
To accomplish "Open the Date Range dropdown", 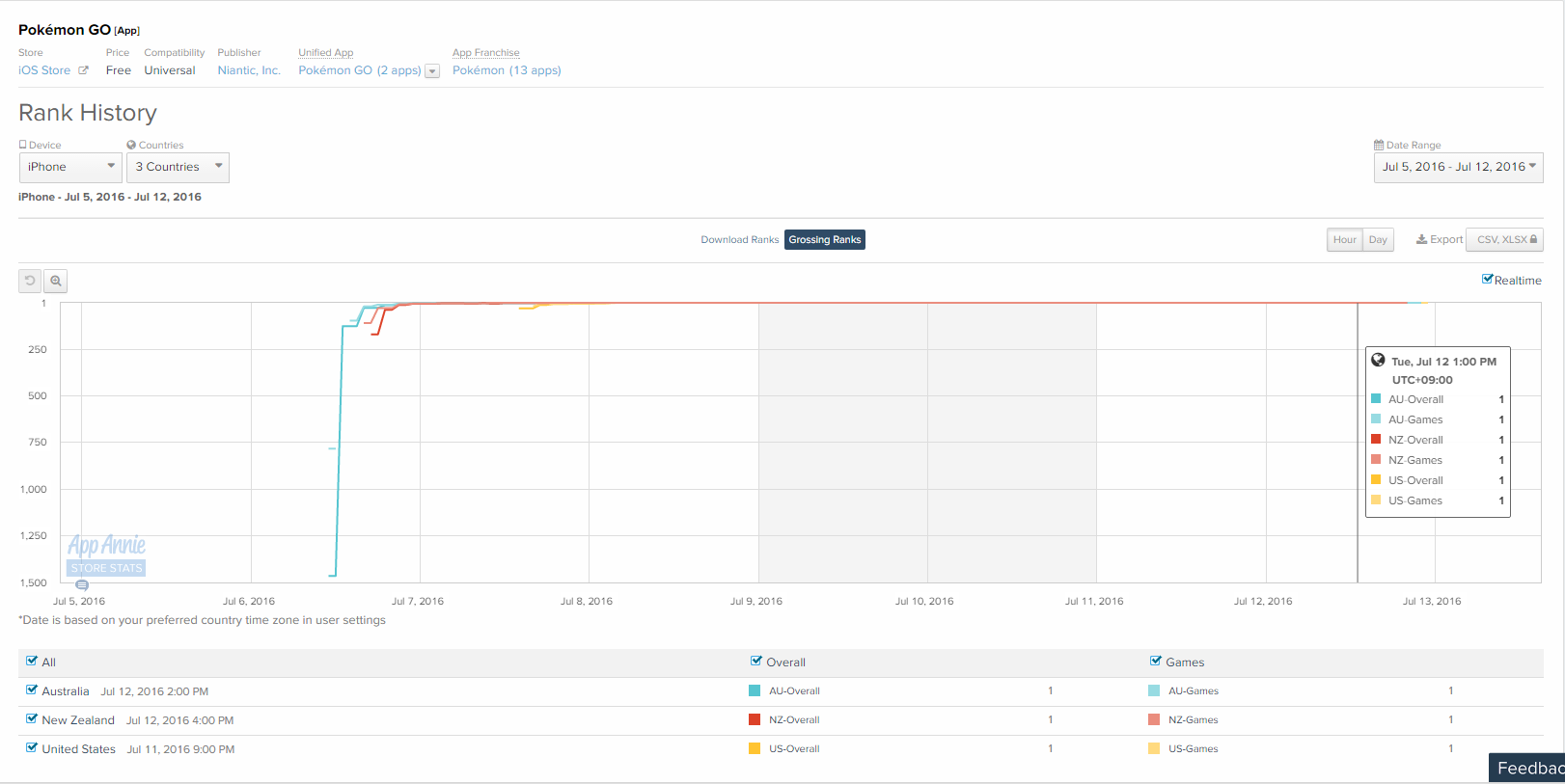I will coord(1458,167).
